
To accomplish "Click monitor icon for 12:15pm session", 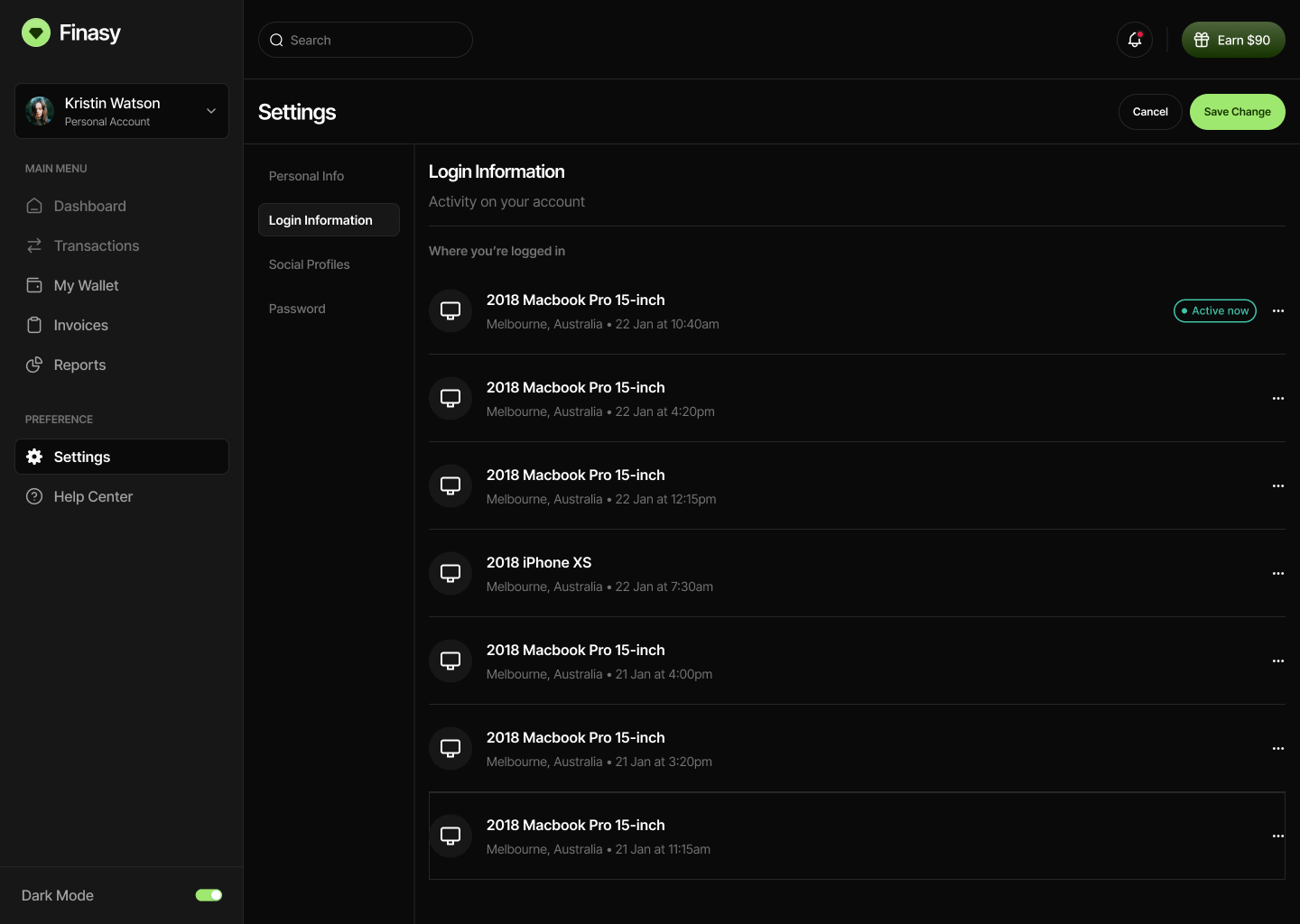I will 450,485.
